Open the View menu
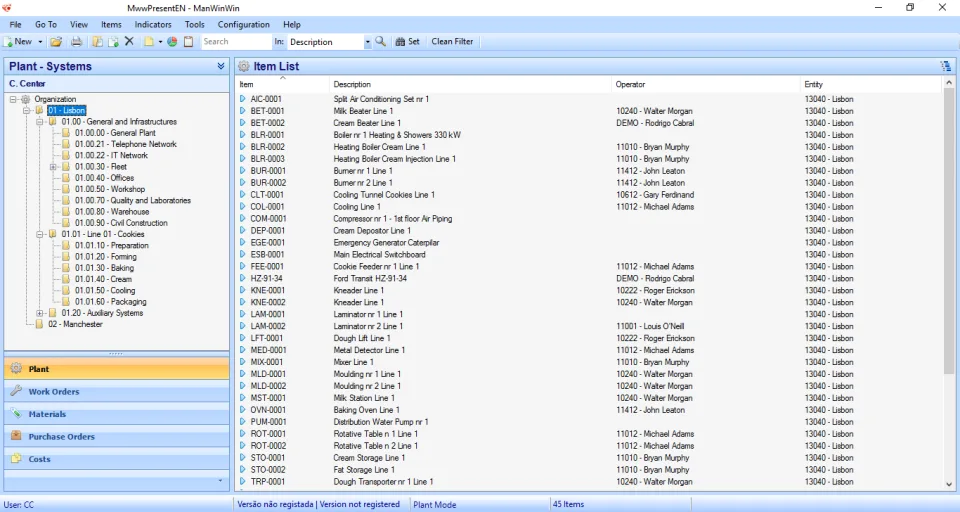Screen dimensions: 960x512 click(78, 24)
